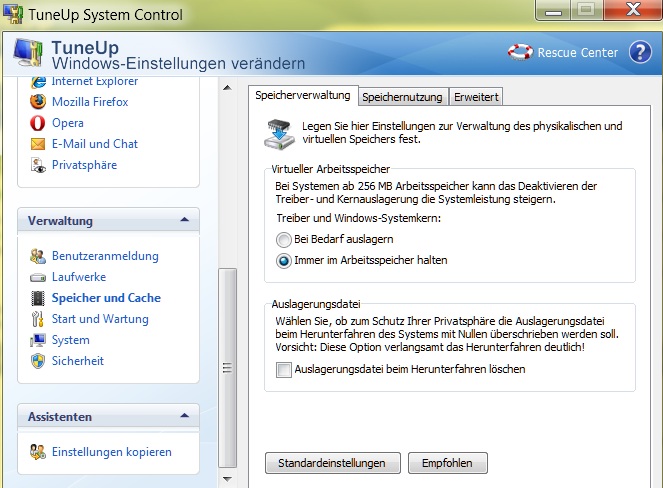The height and width of the screenshot is (488, 663).
Task: Click the Mozilla Firefox icon
Action: tap(38, 101)
